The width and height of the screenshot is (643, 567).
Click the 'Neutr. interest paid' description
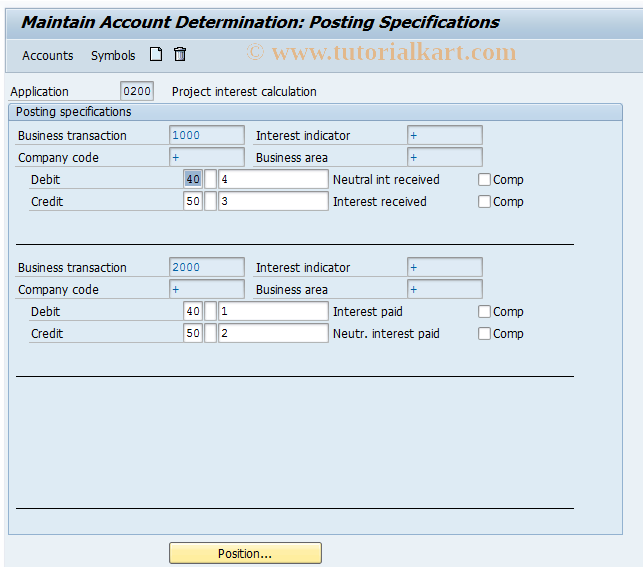pos(386,333)
